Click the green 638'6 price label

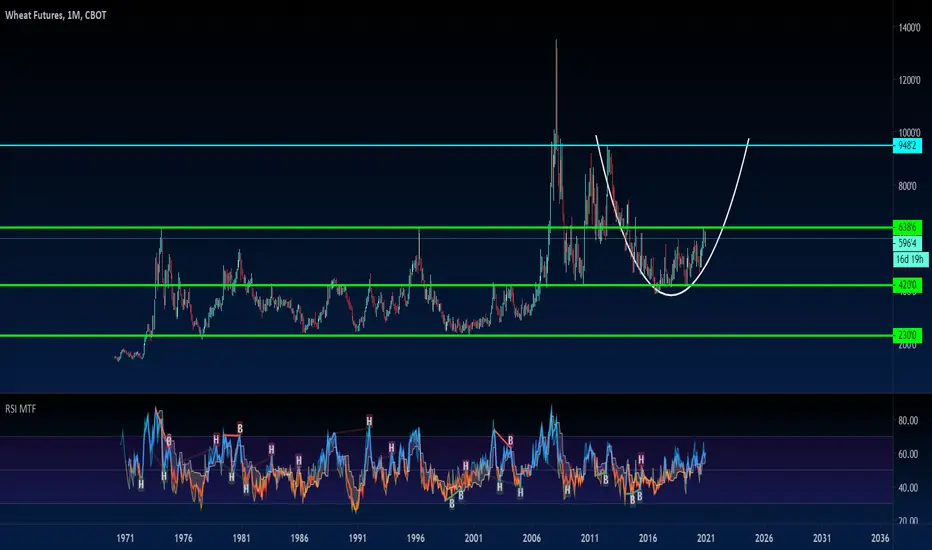coord(907,227)
